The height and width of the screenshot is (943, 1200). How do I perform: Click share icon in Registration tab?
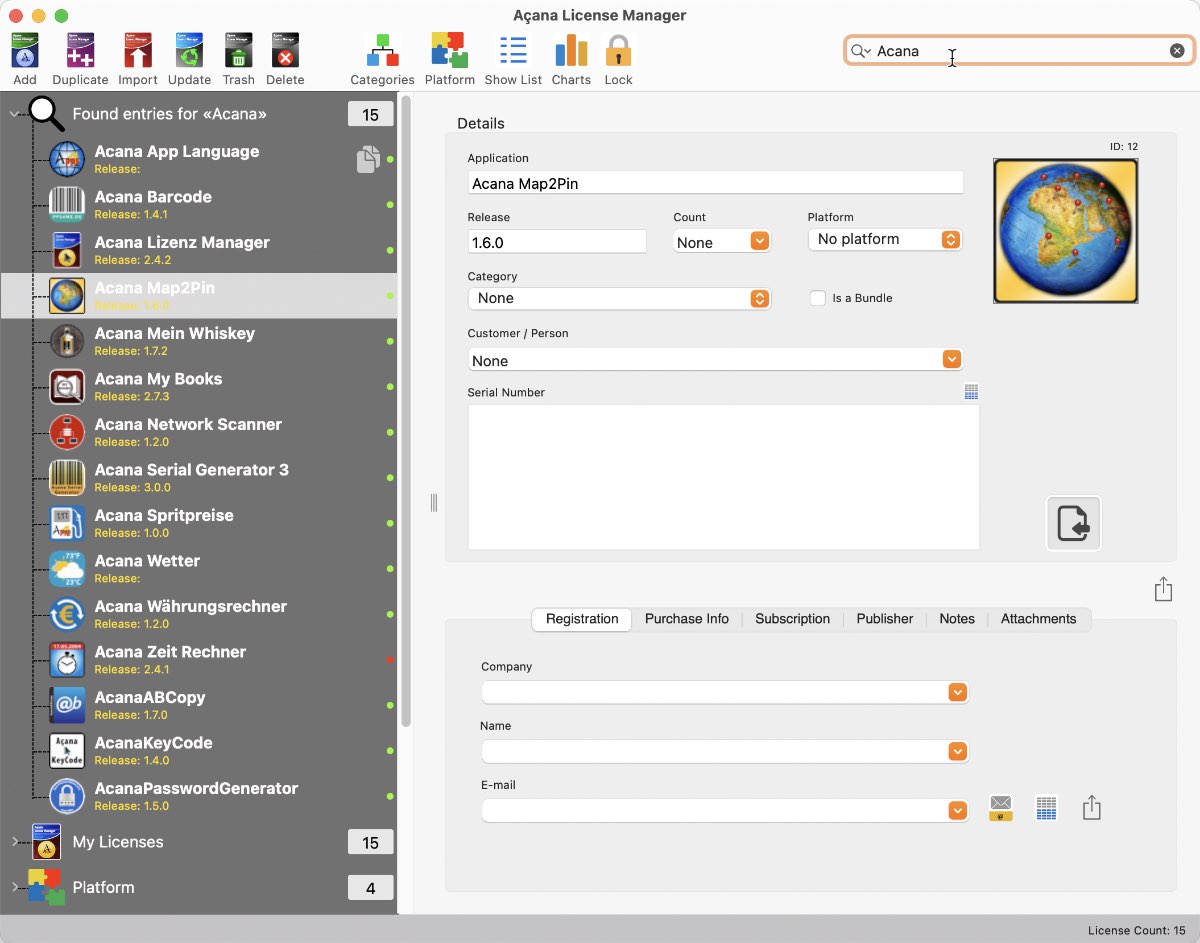1092,808
